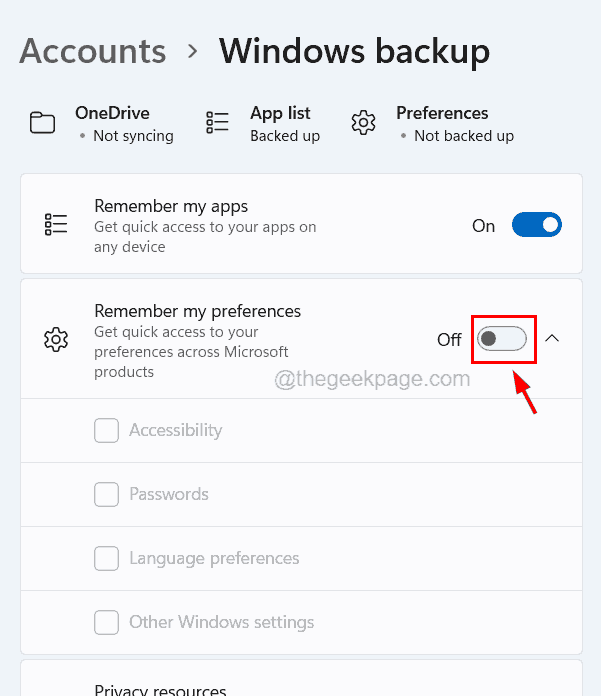Go back to Accounts via breadcrumb
The width and height of the screenshot is (601, 696).
(93, 51)
